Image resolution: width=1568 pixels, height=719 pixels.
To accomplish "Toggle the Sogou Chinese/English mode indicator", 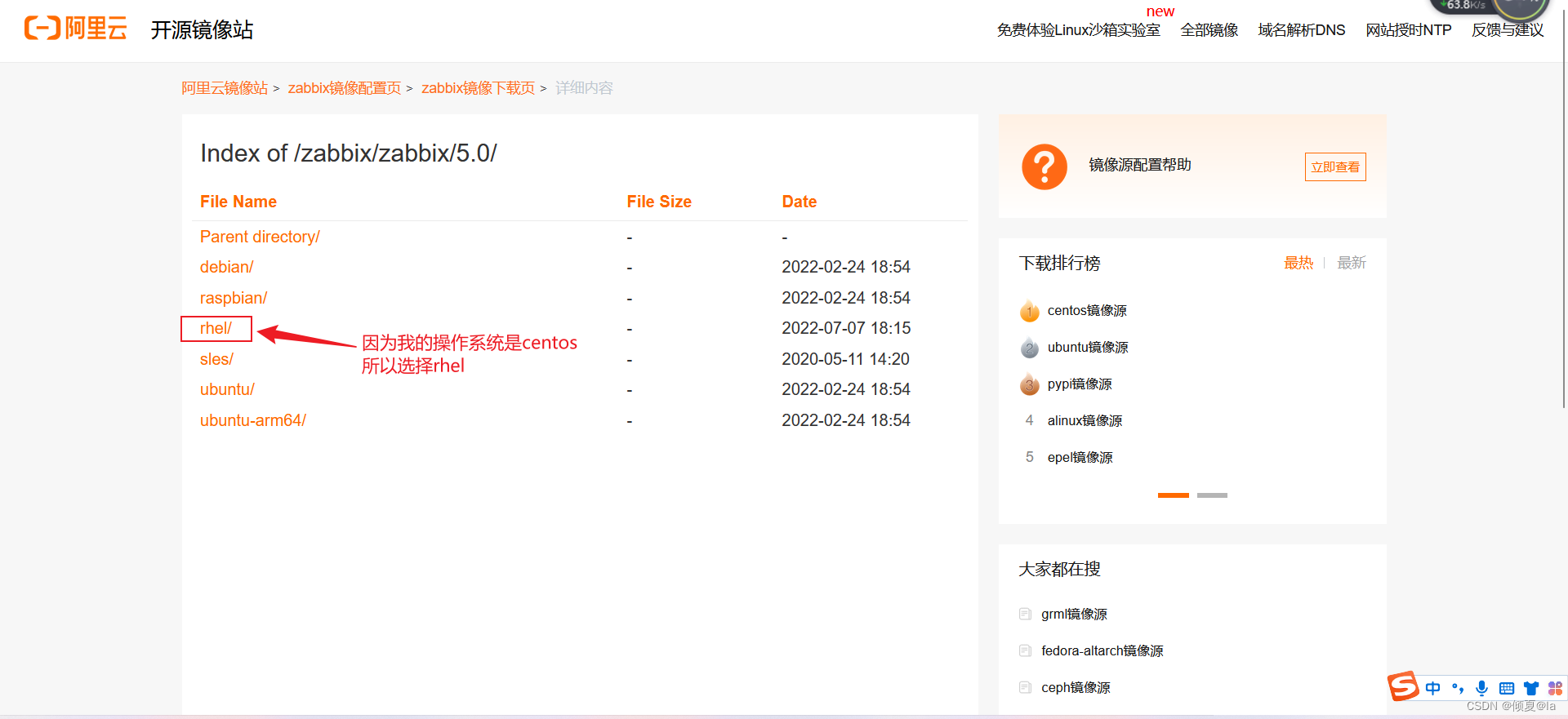I will [x=1433, y=688].
